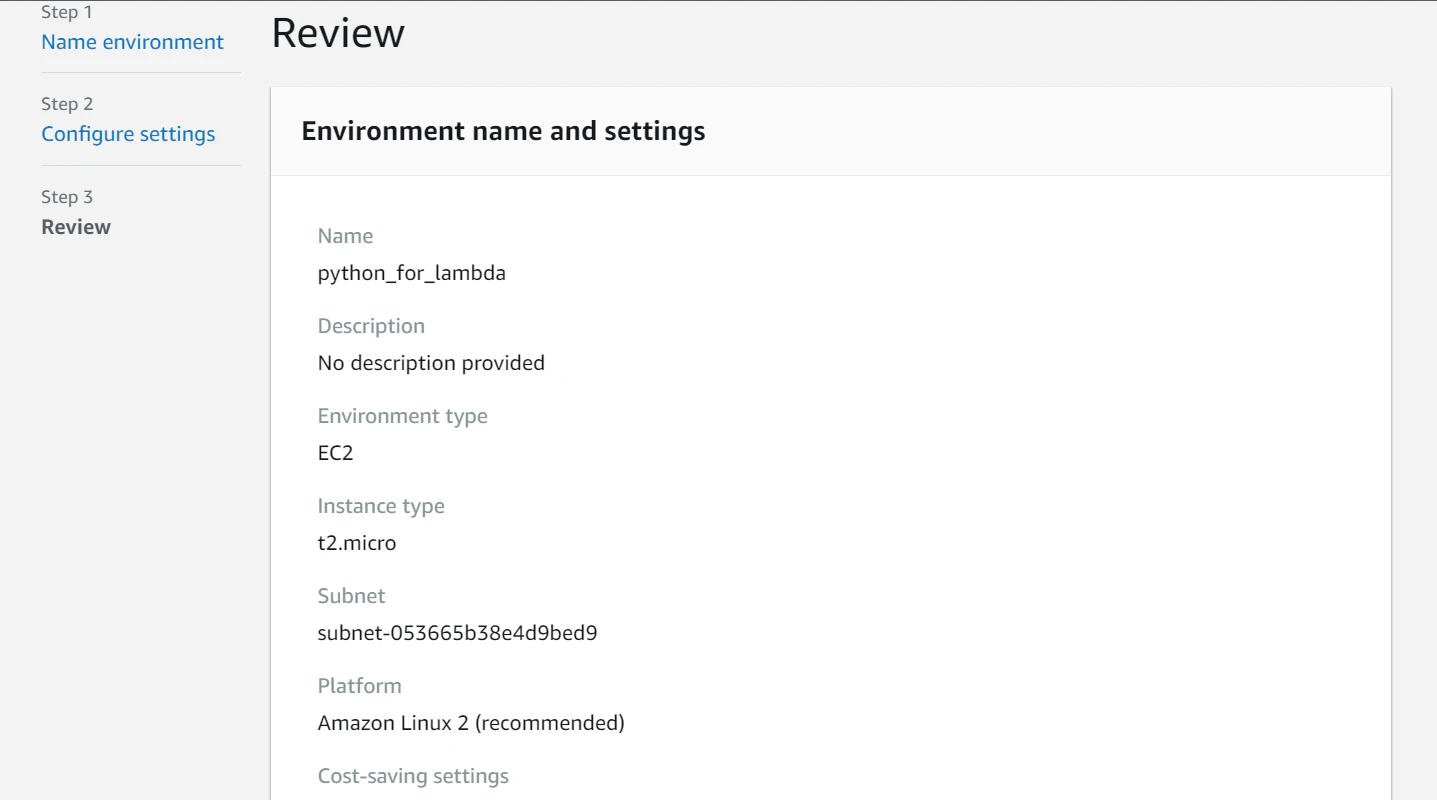
Task: Click the Subnet field label
Action: click(x=351, y=596)
